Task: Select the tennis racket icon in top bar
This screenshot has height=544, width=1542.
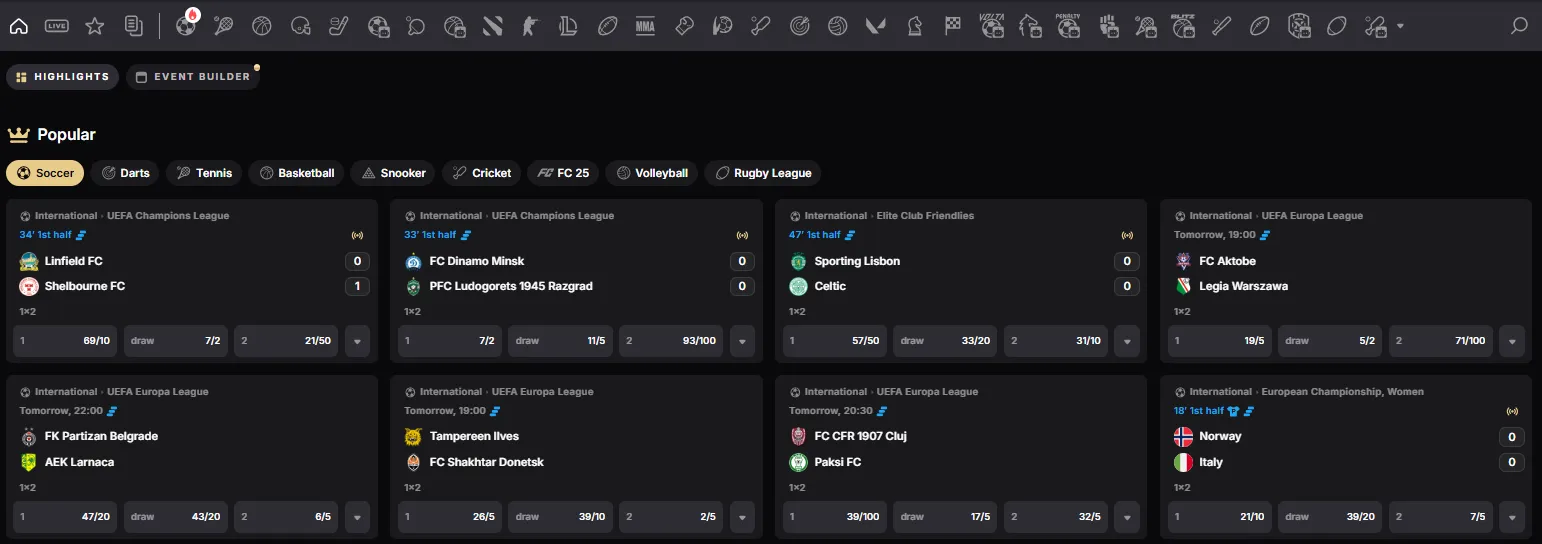Action: click(x=224, y=26)
